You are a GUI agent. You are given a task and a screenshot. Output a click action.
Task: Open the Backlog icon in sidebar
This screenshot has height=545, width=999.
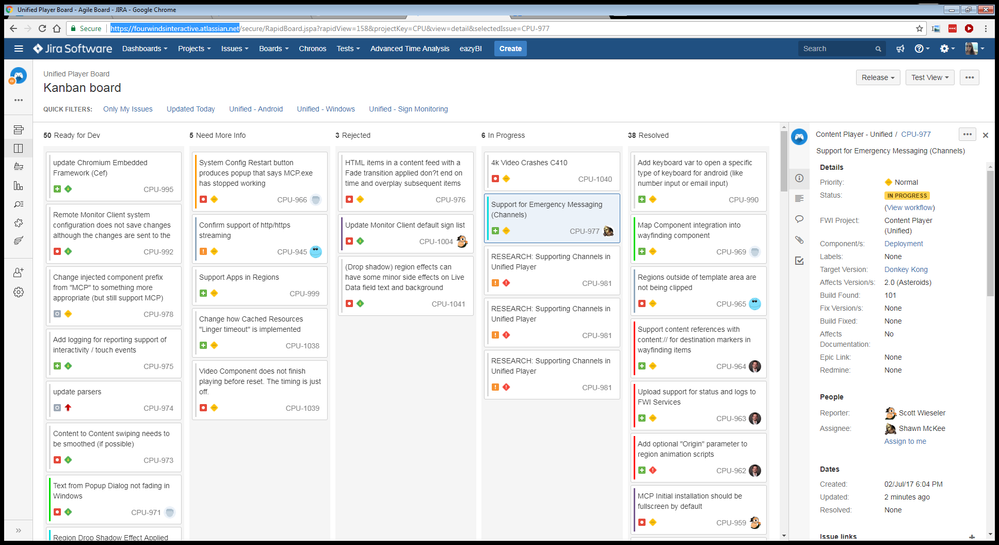18,129
